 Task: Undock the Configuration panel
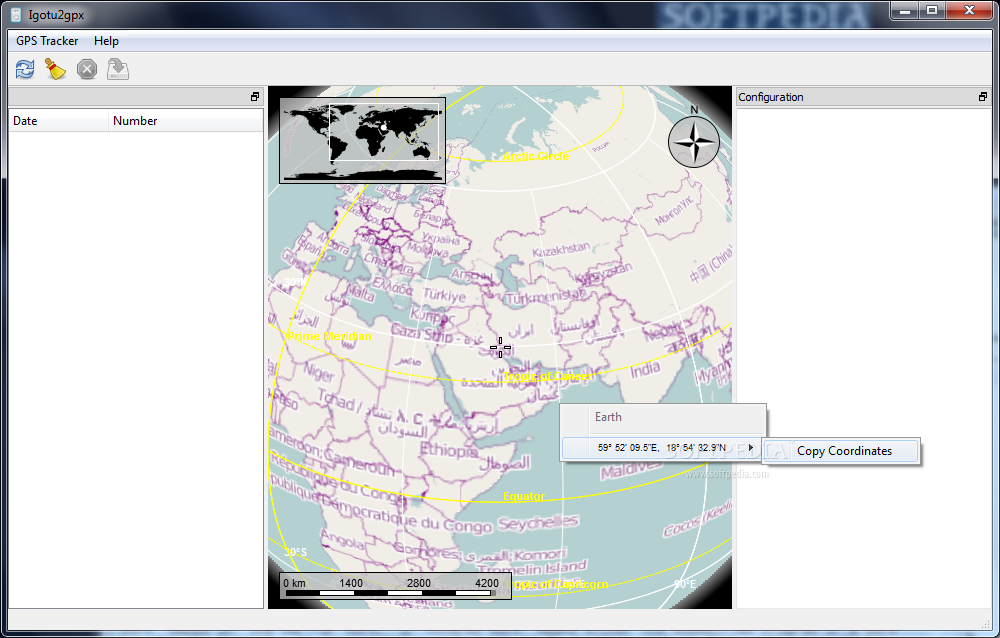[x=983, y=97]
